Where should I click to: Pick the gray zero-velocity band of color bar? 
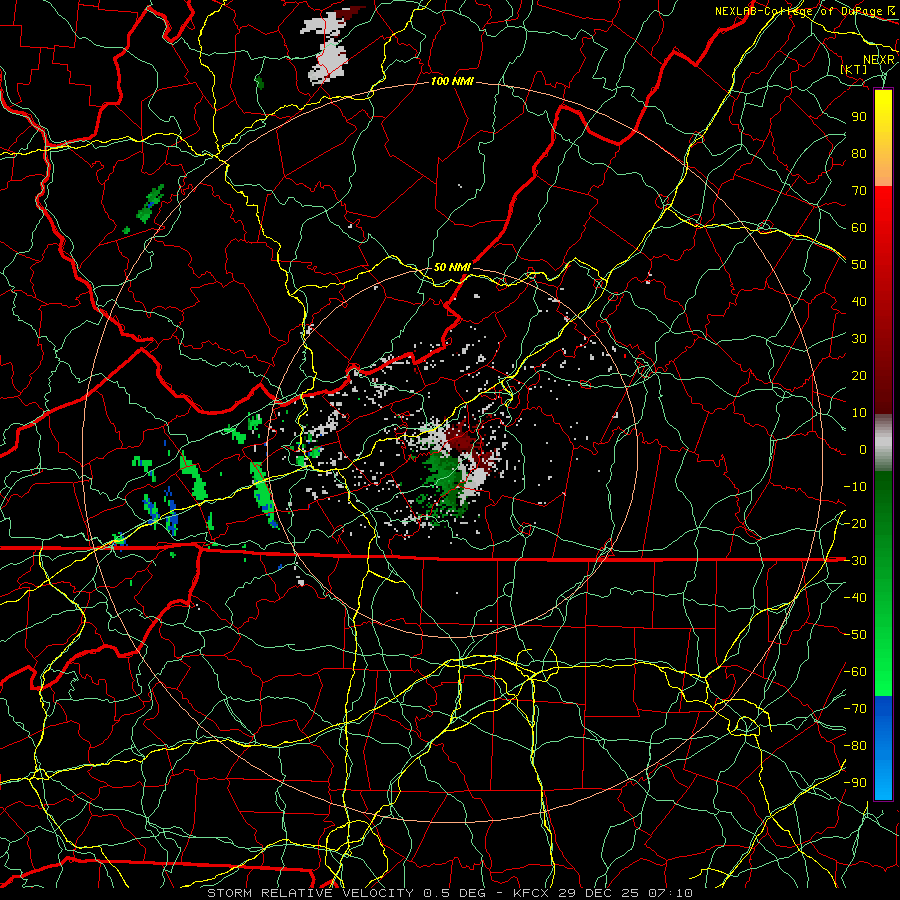(883, 443)
